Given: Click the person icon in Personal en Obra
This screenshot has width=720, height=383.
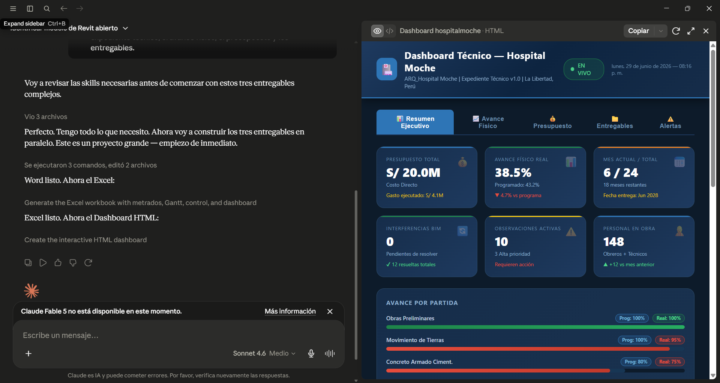Looking at the screenshot, I should [x=680, y=231].
